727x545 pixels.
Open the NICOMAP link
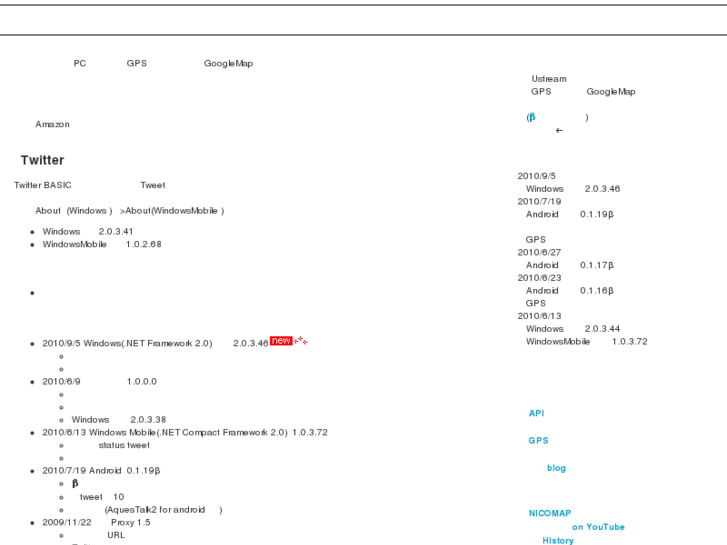click(550, 513)
